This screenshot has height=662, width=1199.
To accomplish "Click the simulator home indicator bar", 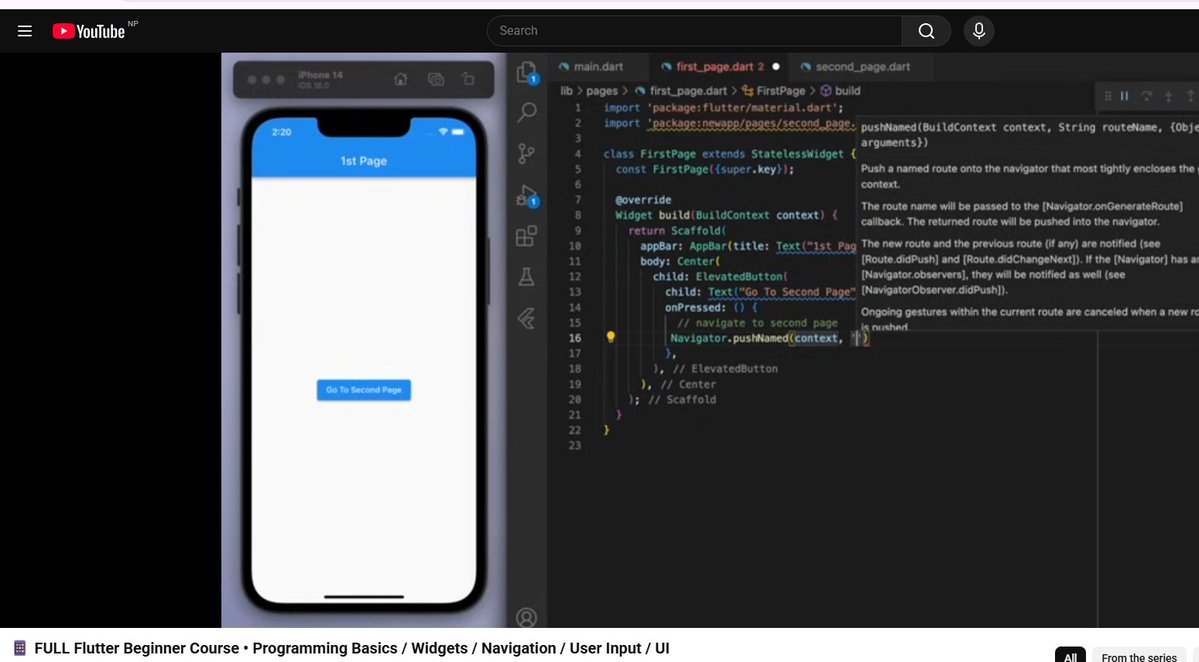I will click(363, 596).
